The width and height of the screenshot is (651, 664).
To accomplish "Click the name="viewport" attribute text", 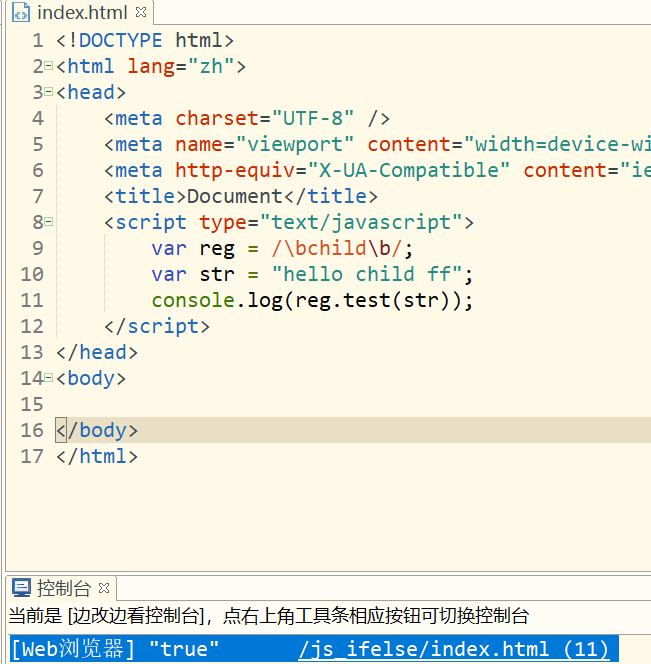I will click(264, 144).
